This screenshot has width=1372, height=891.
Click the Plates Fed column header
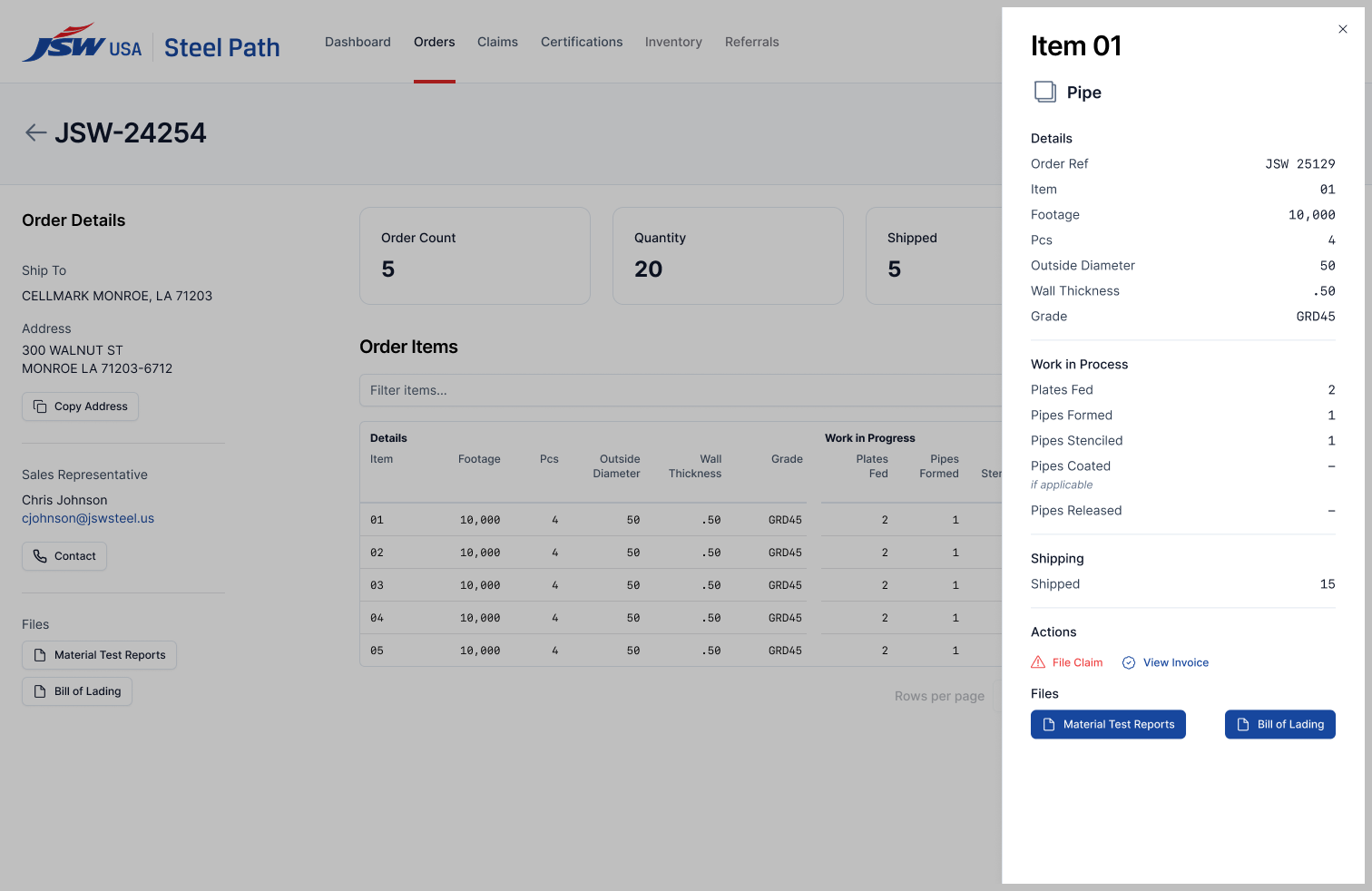[872, 466]
